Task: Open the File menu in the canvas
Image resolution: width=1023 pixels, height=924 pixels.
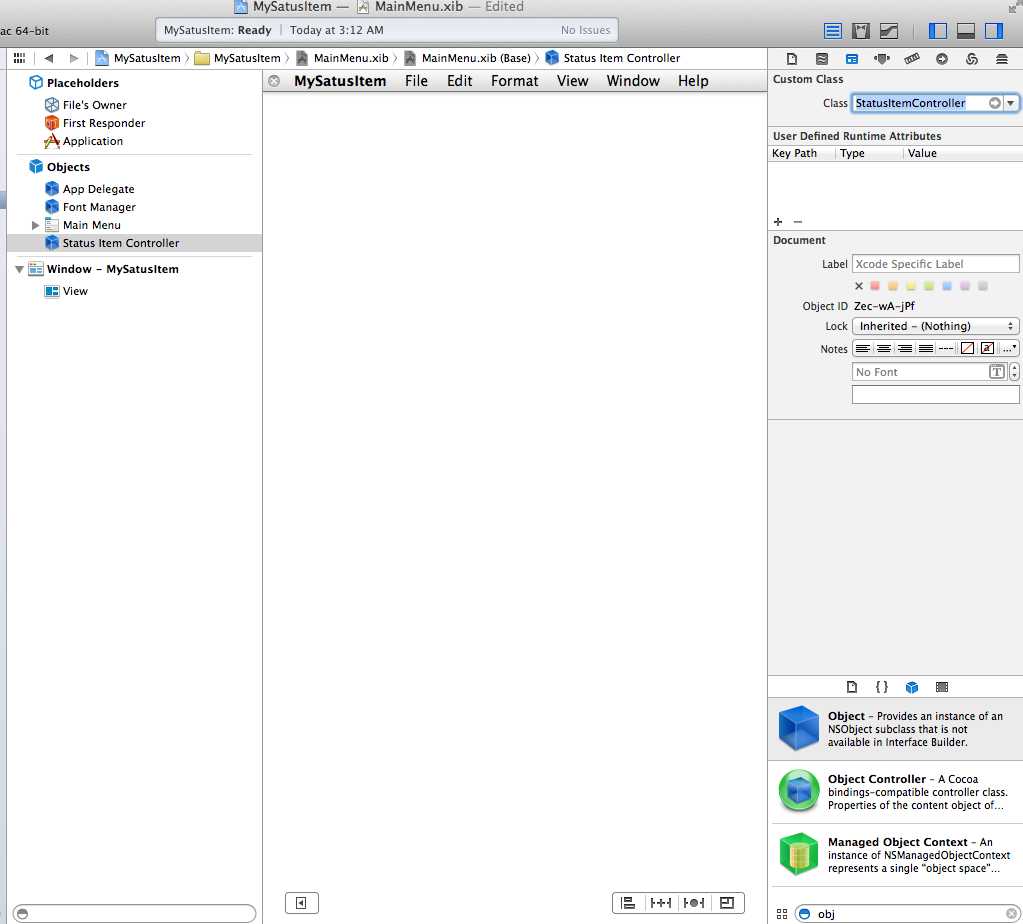Action: pyautogui.click(x=416, y=81)
